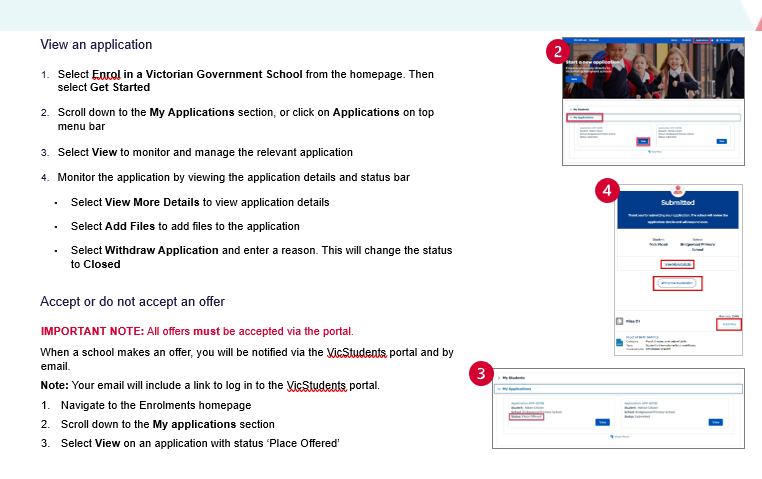Click View on the Submitted card in bottom screenshot
This screenshot has height=479, width=762.
716,422
